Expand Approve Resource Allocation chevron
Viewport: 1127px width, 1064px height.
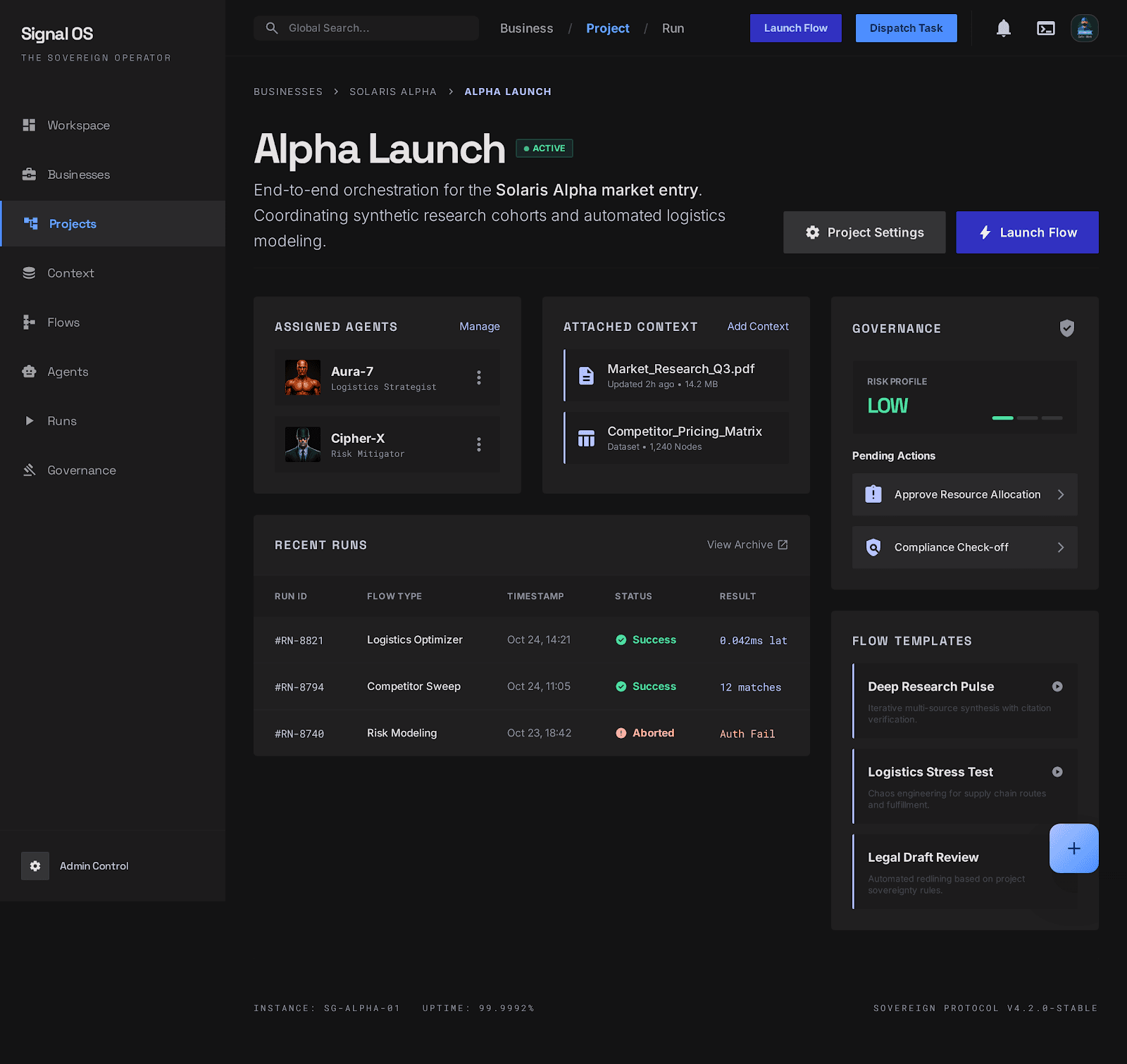(1061, 494)
